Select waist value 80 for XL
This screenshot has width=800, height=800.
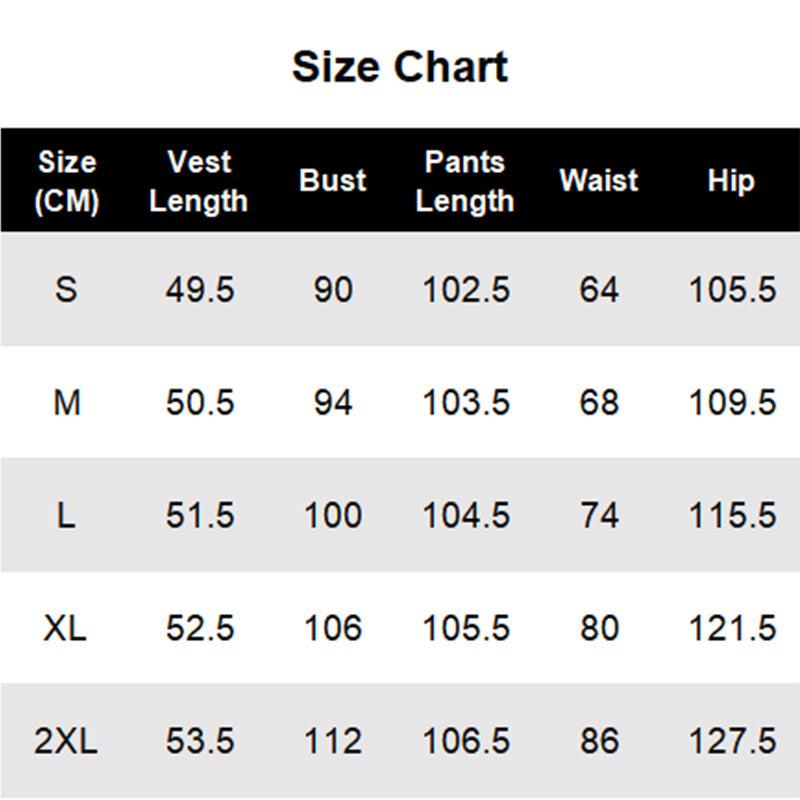599,628
